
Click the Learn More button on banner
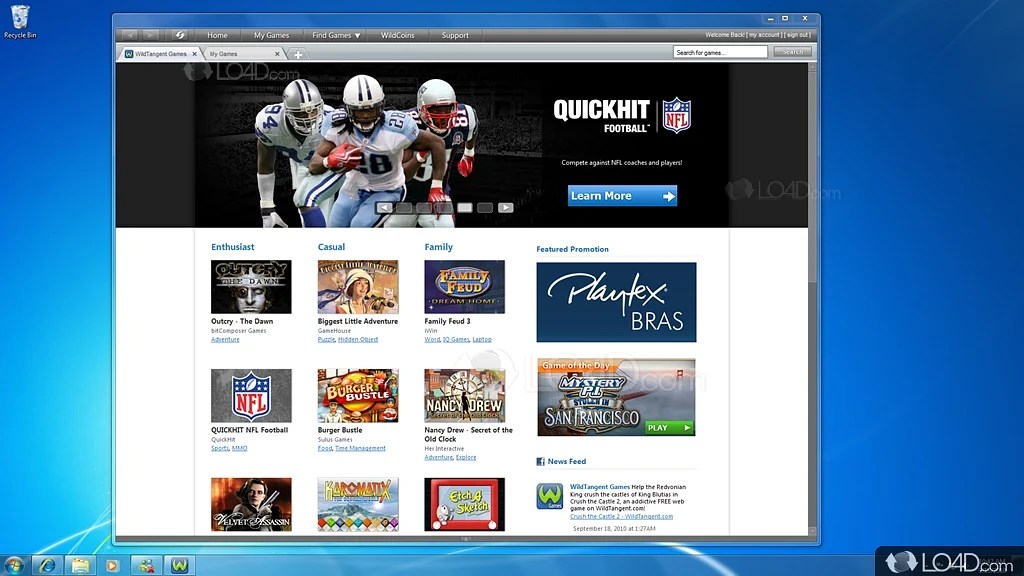(622, 195)
